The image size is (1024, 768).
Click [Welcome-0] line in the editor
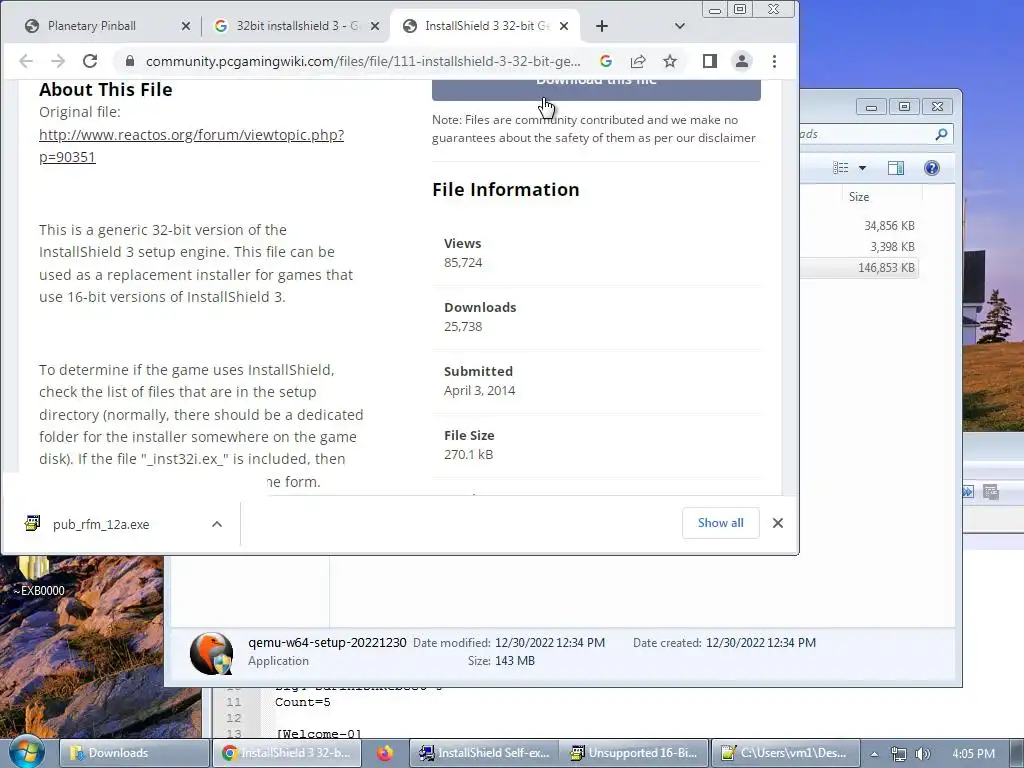(318, 734)
